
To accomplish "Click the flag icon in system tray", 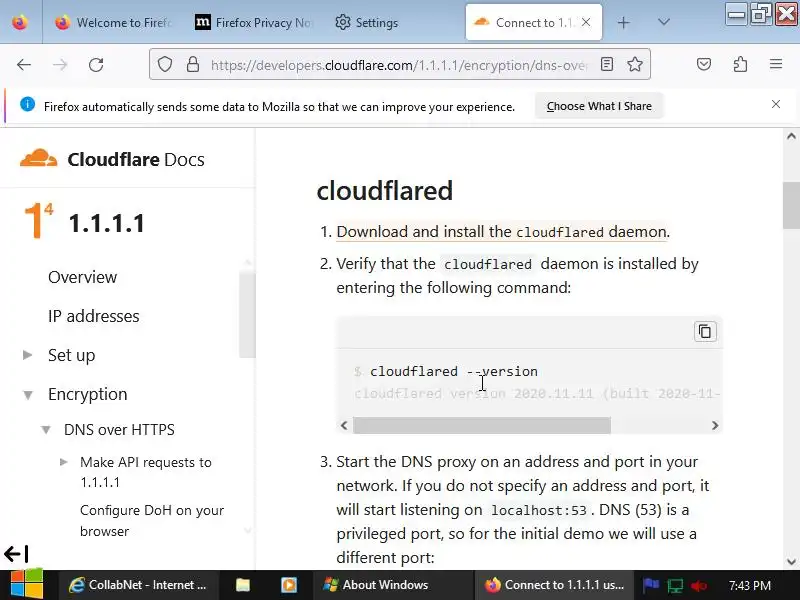I will 651,585.
